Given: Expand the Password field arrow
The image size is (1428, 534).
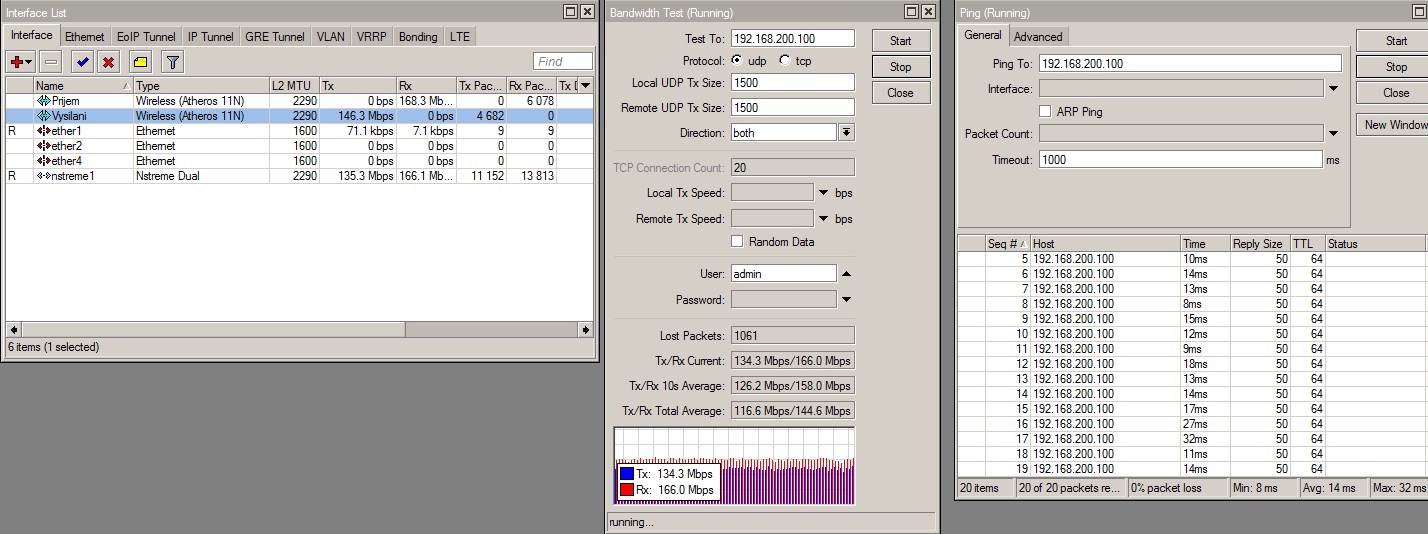Looking at the screenshot, I should pos(846,299).
